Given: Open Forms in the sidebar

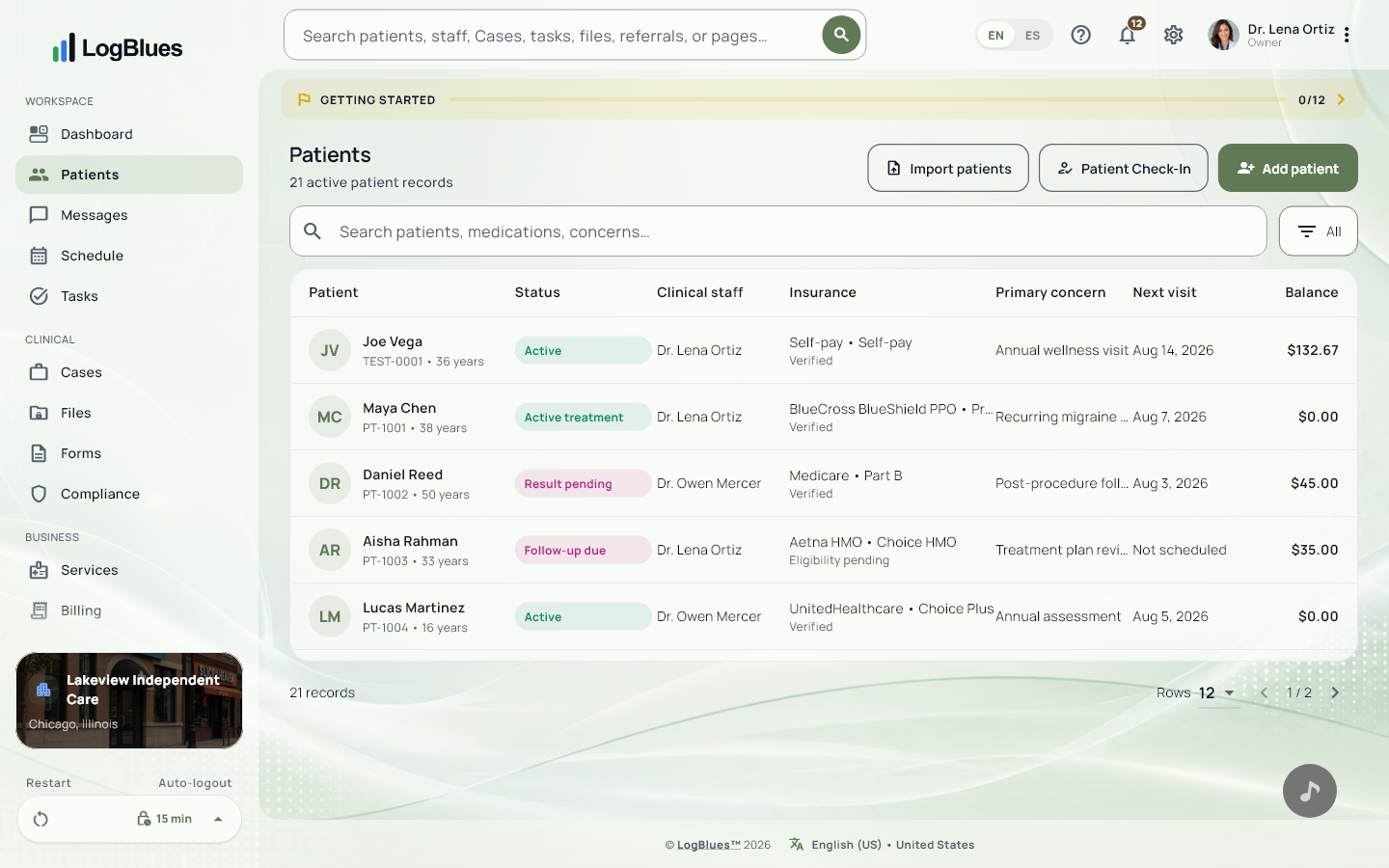Looking at the screenshot, I should [129, 453].
